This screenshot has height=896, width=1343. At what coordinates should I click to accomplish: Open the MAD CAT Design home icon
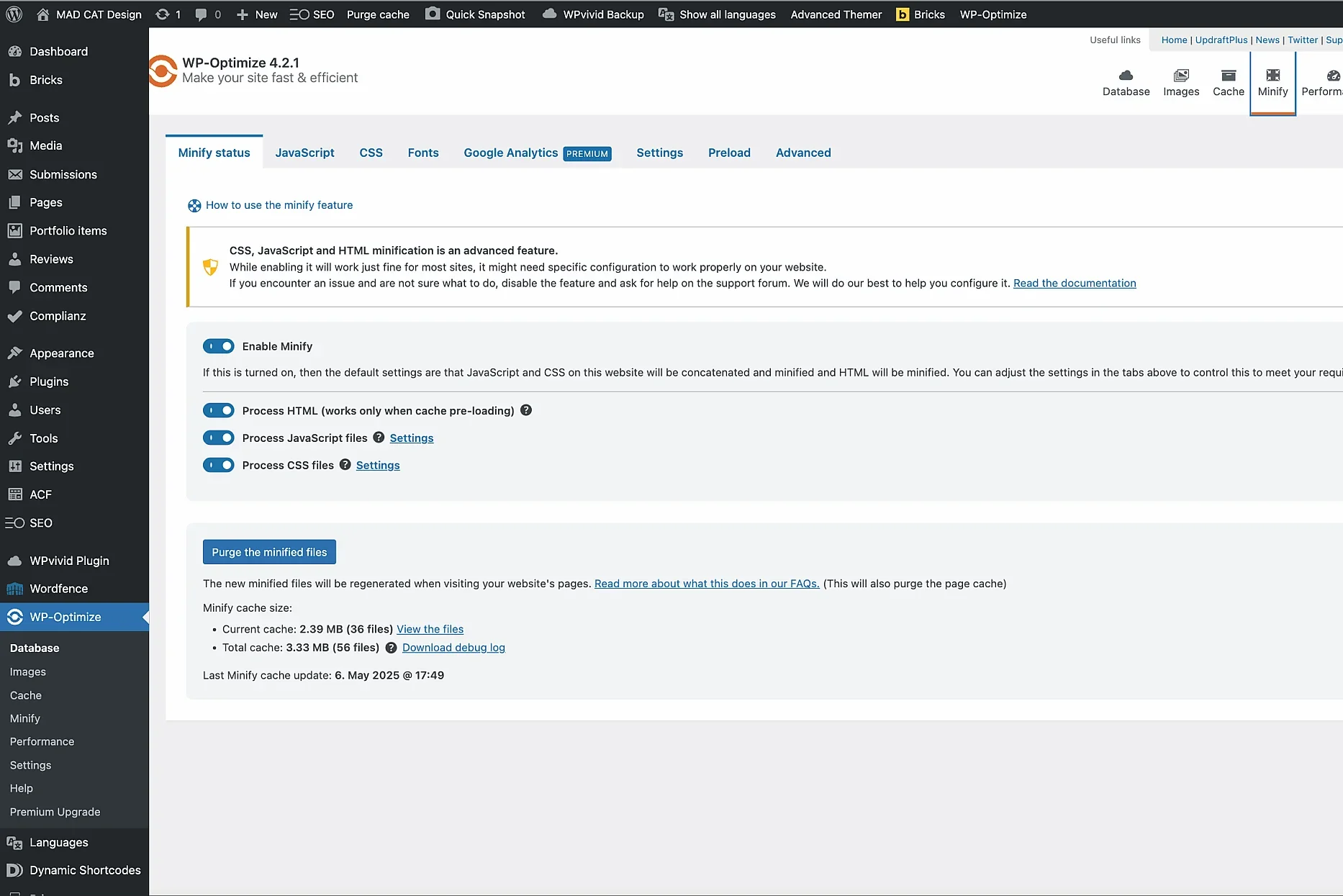tap(43, 14)
